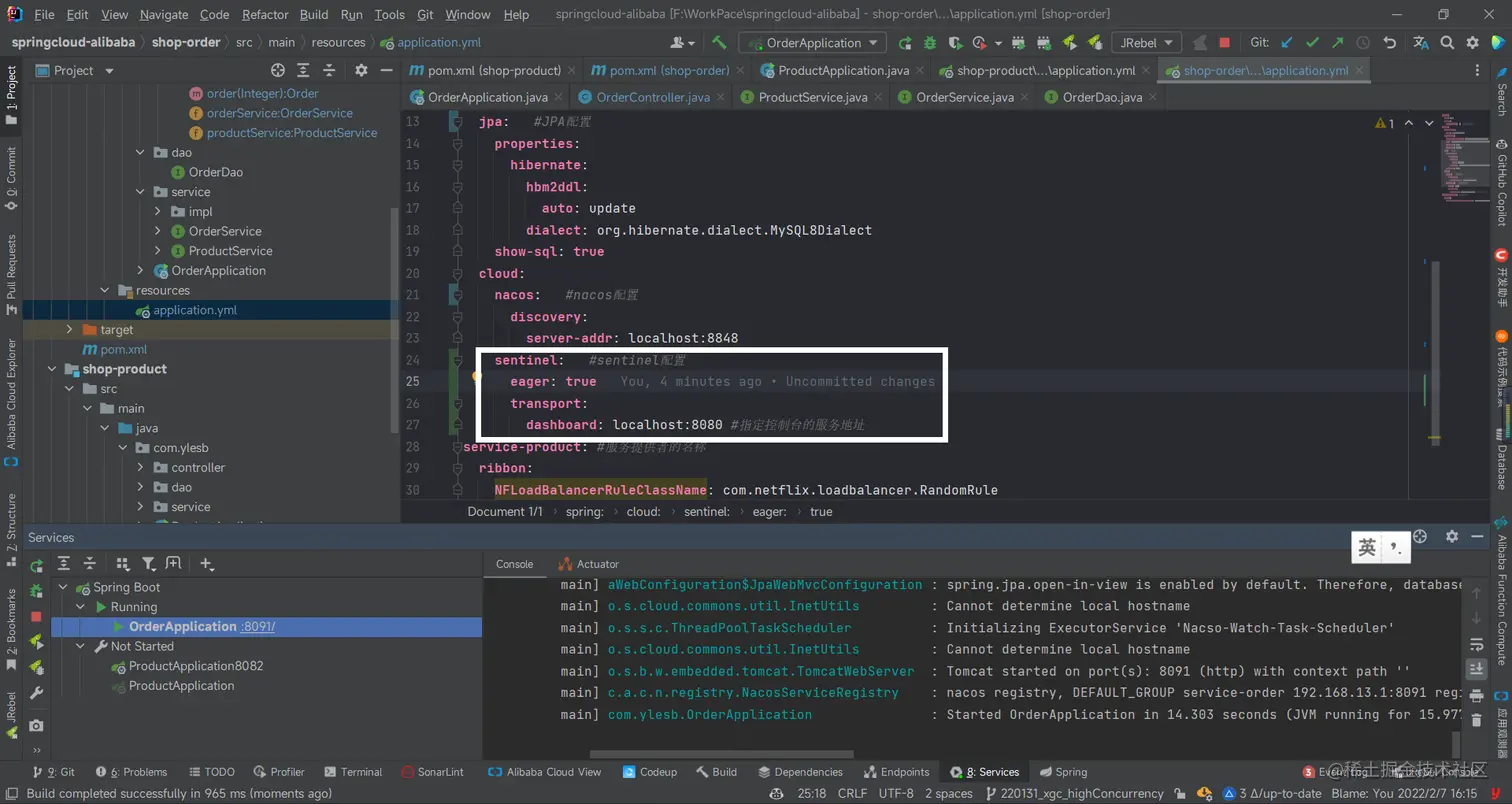Expand the impl folder in Project tree
This screenshot has width=1512, height=804.
point(158,212)
